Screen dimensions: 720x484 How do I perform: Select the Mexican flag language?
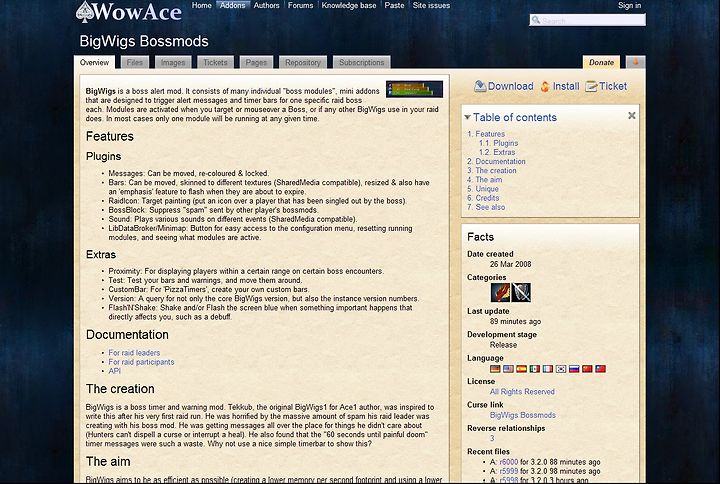point(534,369)
